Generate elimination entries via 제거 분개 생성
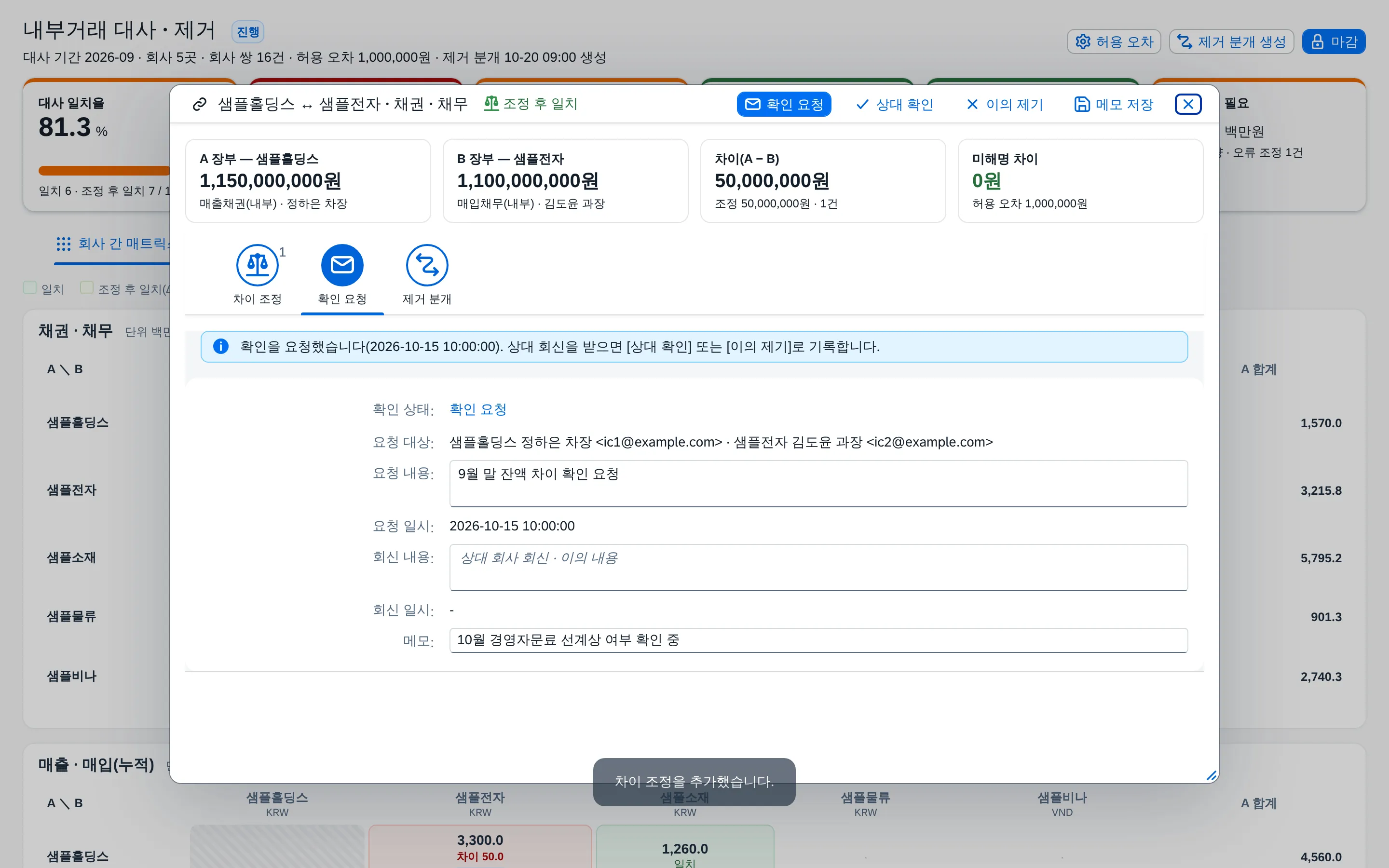The image size is (1389, 868). pyautogui.click(x=1231, y=41)
